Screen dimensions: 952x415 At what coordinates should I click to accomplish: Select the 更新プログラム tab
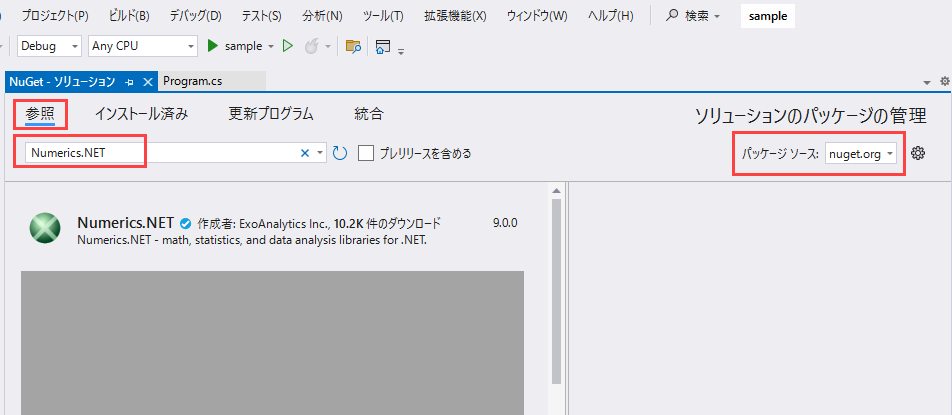[271, 113]
